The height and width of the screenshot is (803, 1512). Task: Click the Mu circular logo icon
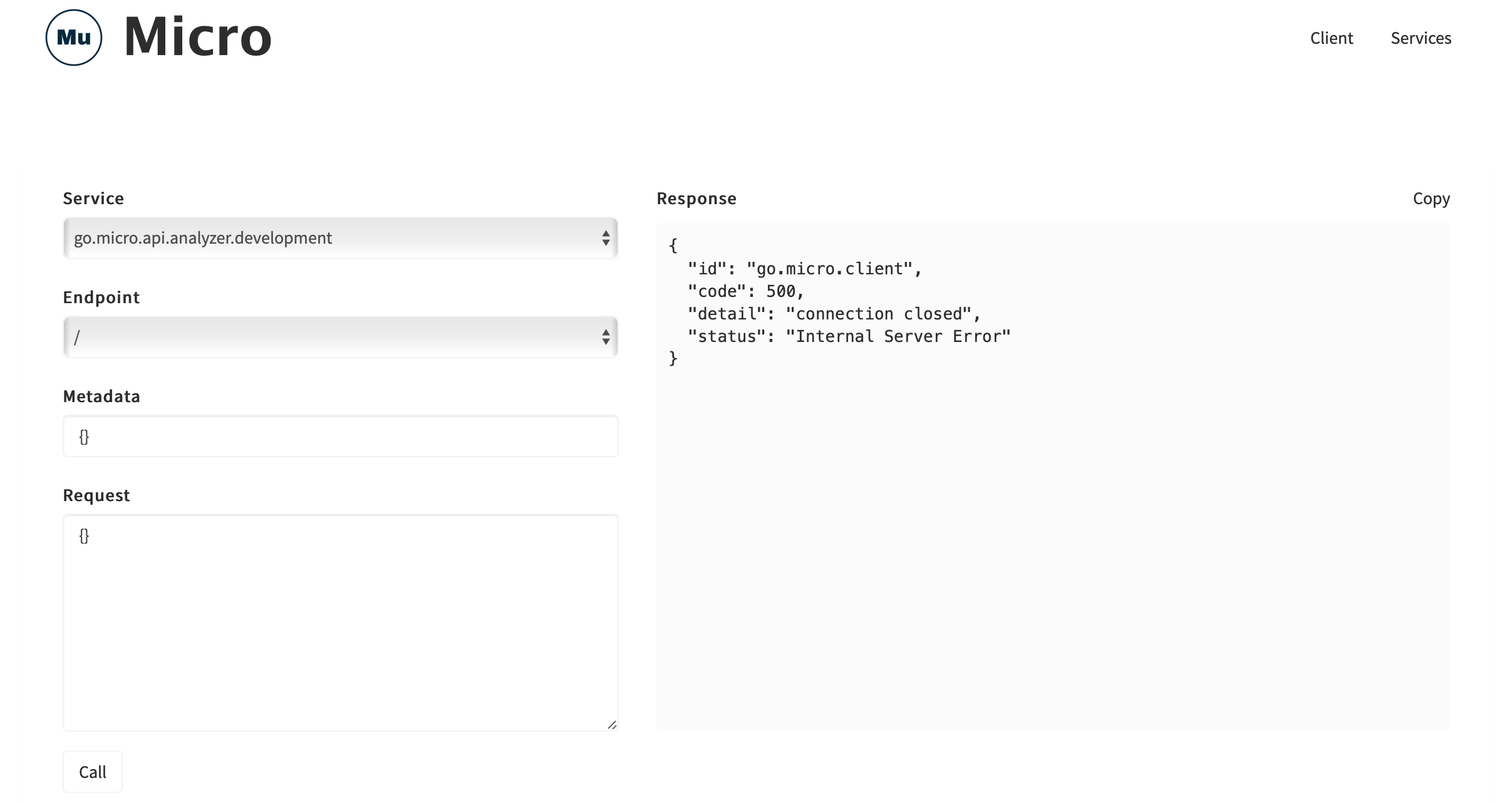[x=74, y=38]
